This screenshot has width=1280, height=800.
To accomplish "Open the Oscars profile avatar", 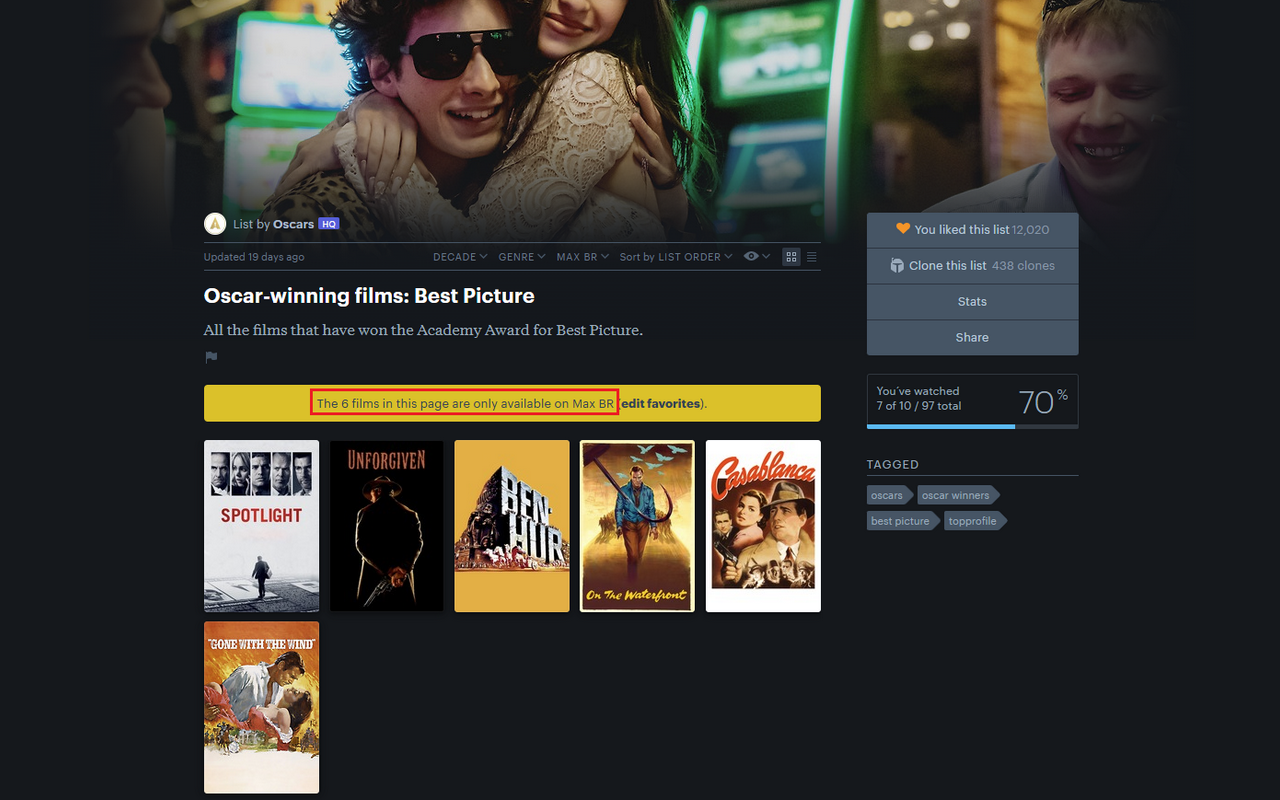I will tap(215, 224).
